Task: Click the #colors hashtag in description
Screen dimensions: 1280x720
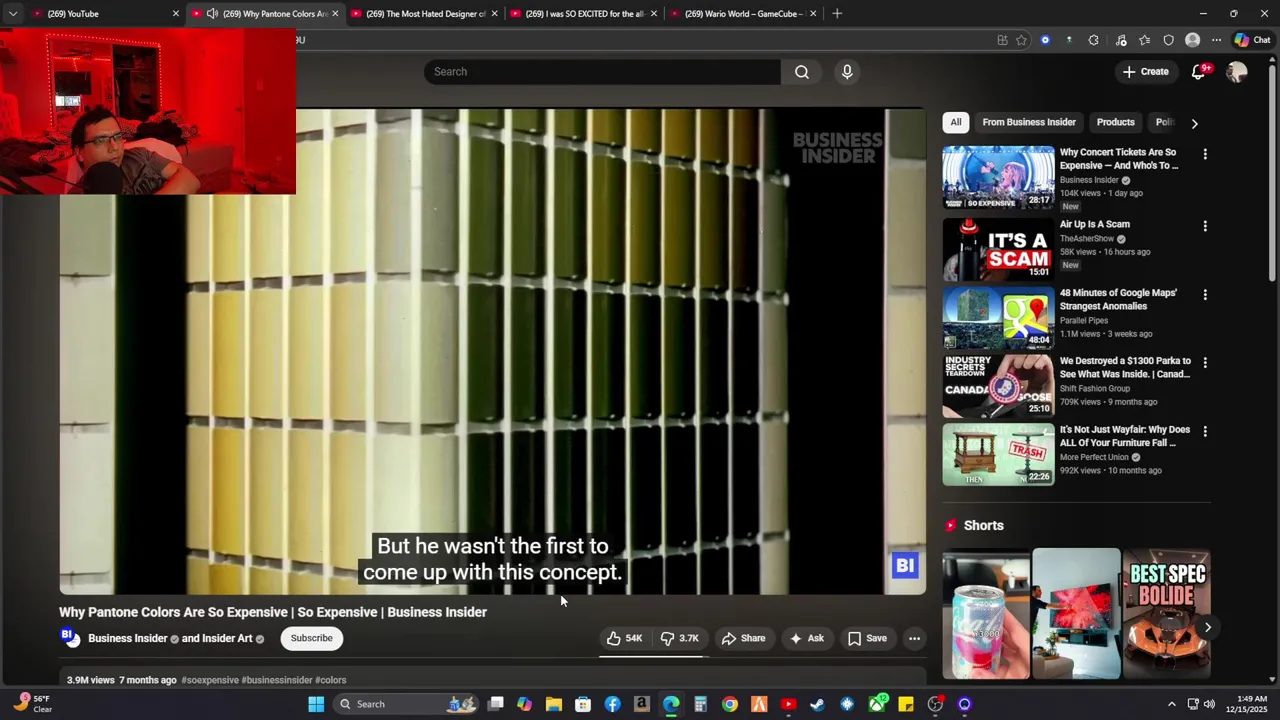Action: 331,680
